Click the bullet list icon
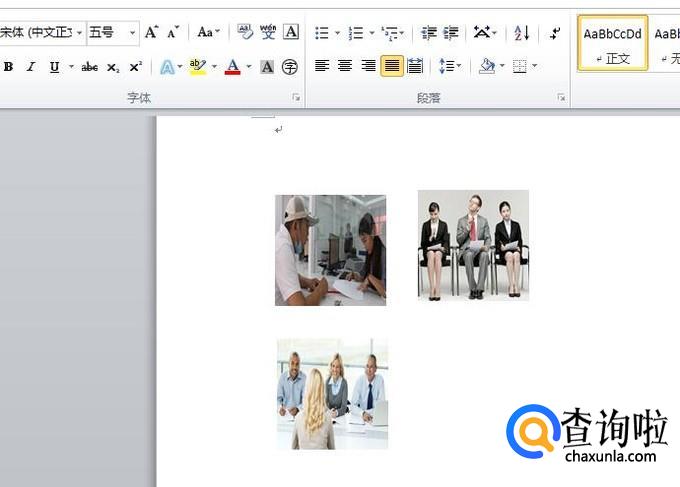Viewport: 680px width, 487px height. [321, 33]
